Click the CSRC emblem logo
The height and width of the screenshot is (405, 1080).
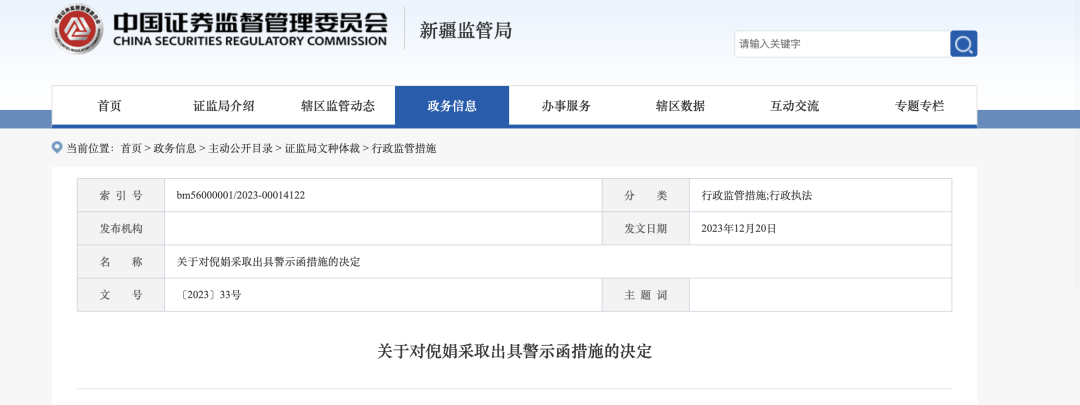point(78,30)
